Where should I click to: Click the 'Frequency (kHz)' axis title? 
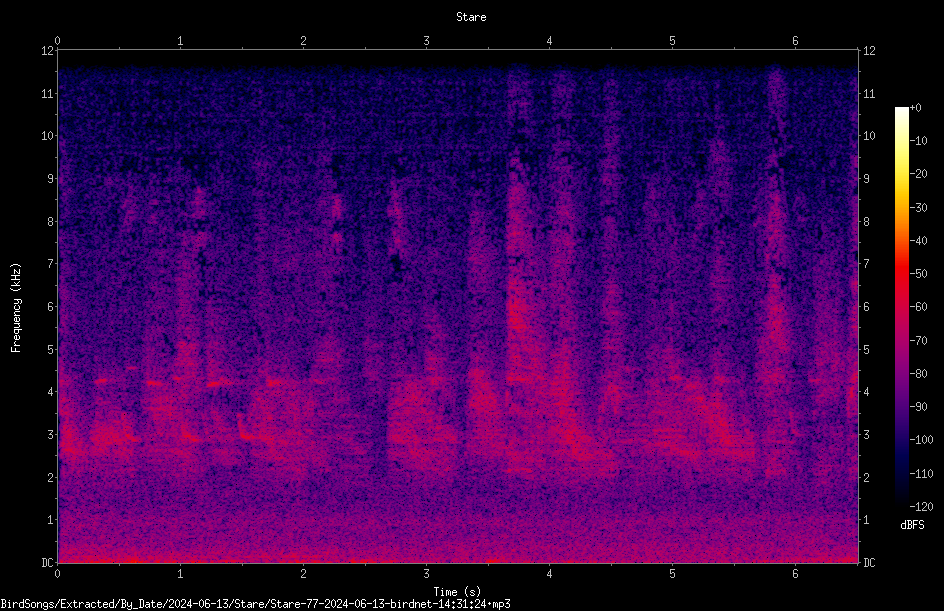tap(16, 308)
